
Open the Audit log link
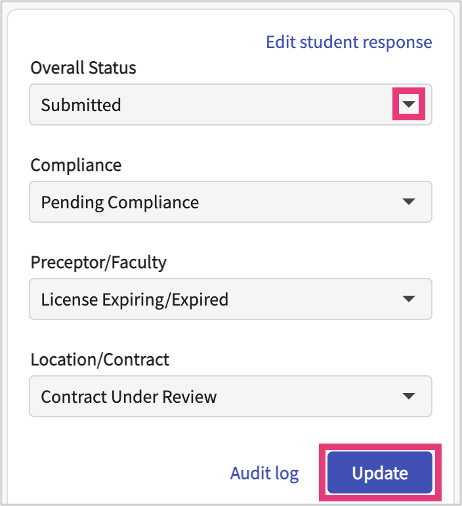pyautogui.click(x=264, y=473)
